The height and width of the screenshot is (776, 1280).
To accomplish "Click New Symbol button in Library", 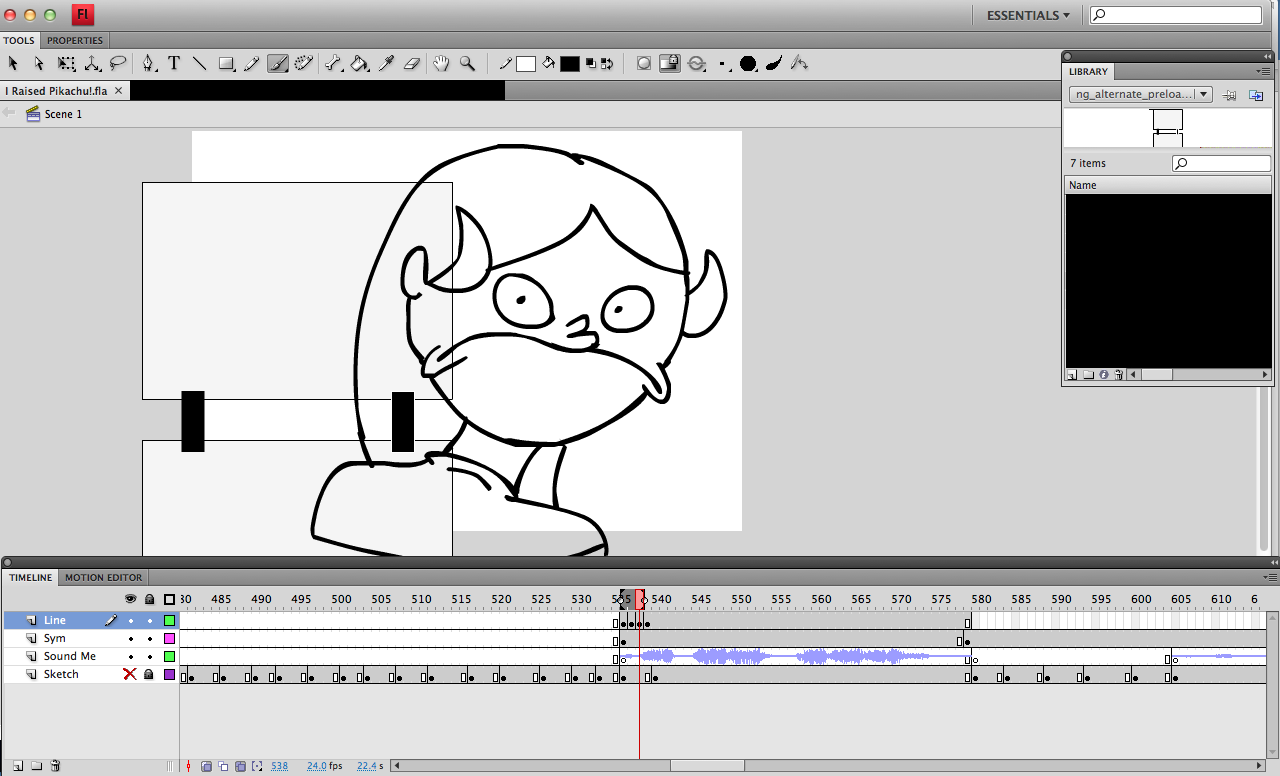I will [1072, 375].
